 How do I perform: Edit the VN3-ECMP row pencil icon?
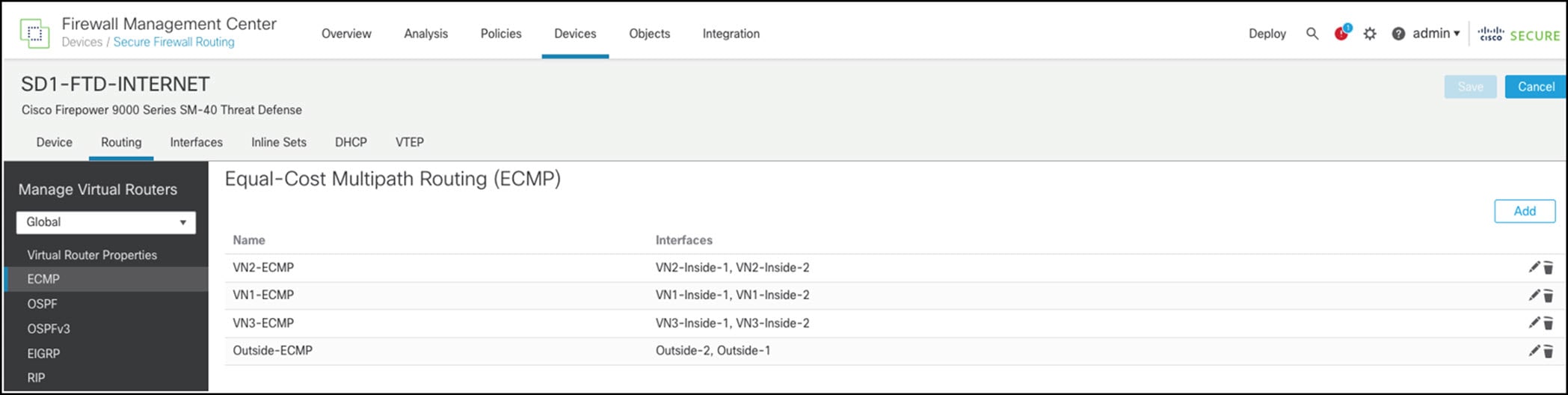pyautogui.click(x=1534, y=322)
